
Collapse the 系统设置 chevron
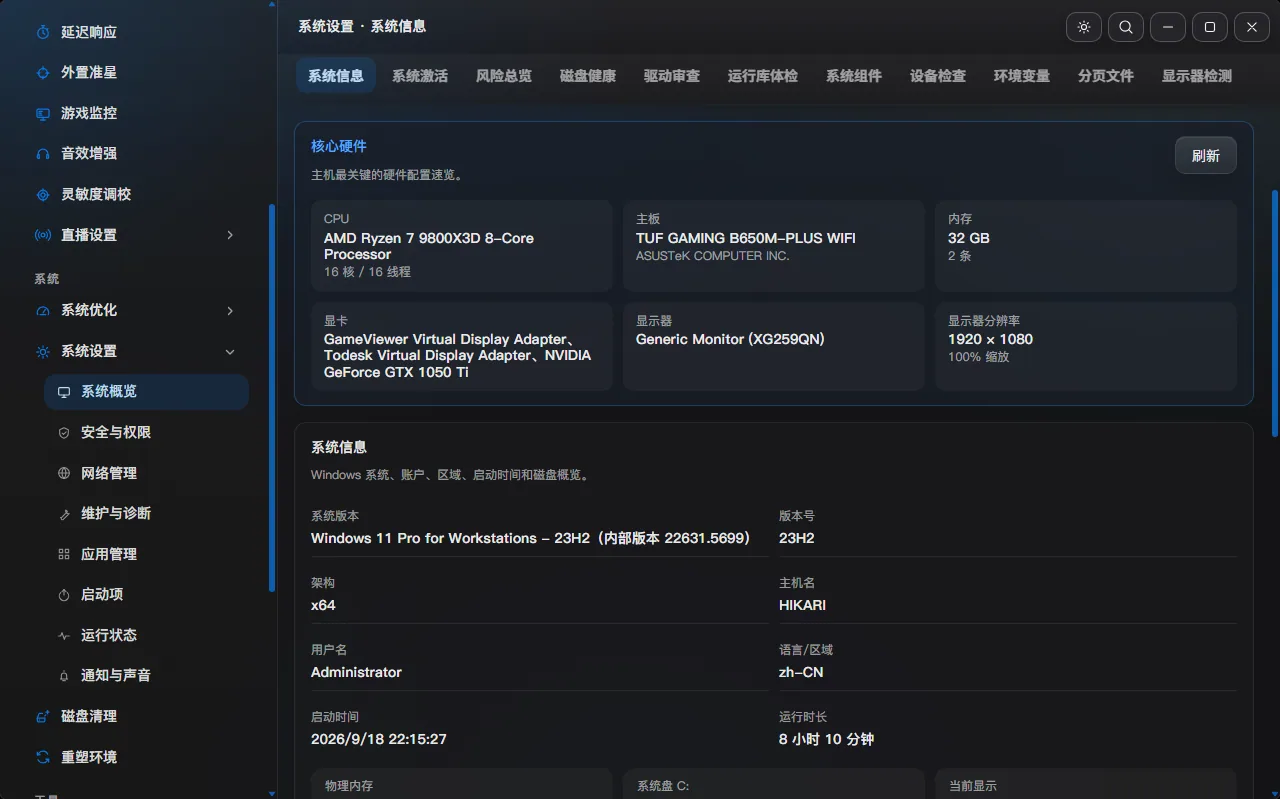click(230, 352)
